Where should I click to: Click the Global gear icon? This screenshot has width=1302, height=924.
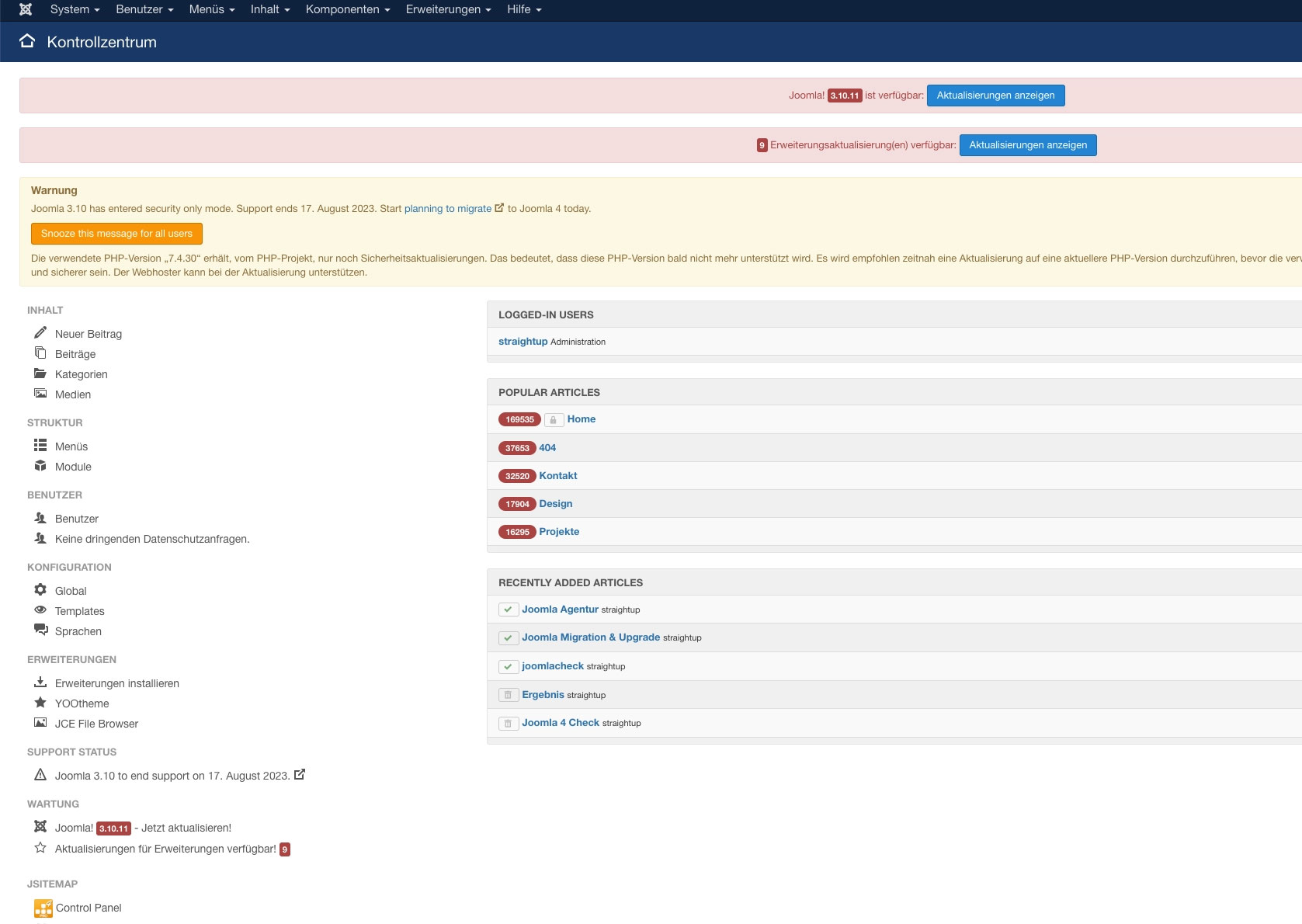[x=40, y=589]
